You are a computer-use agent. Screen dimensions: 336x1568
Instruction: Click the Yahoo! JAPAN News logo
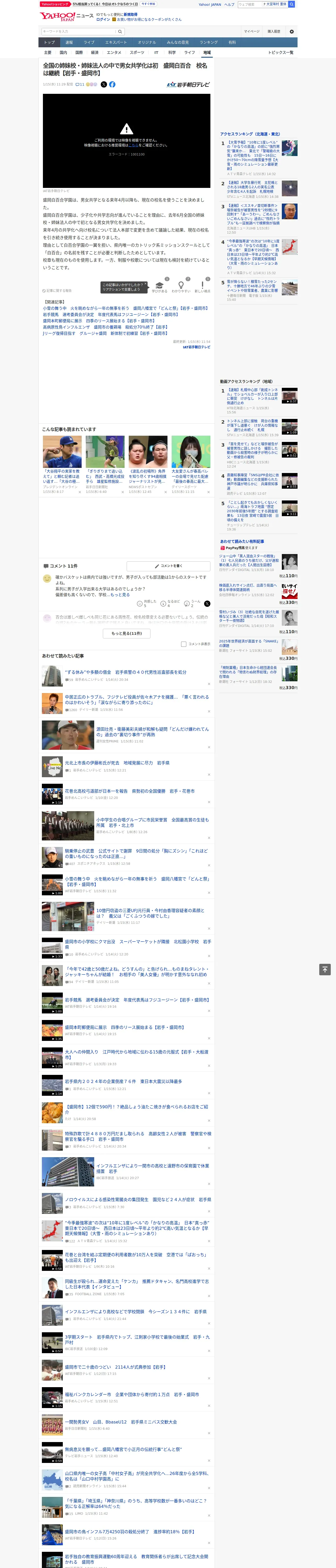(67, 16)
